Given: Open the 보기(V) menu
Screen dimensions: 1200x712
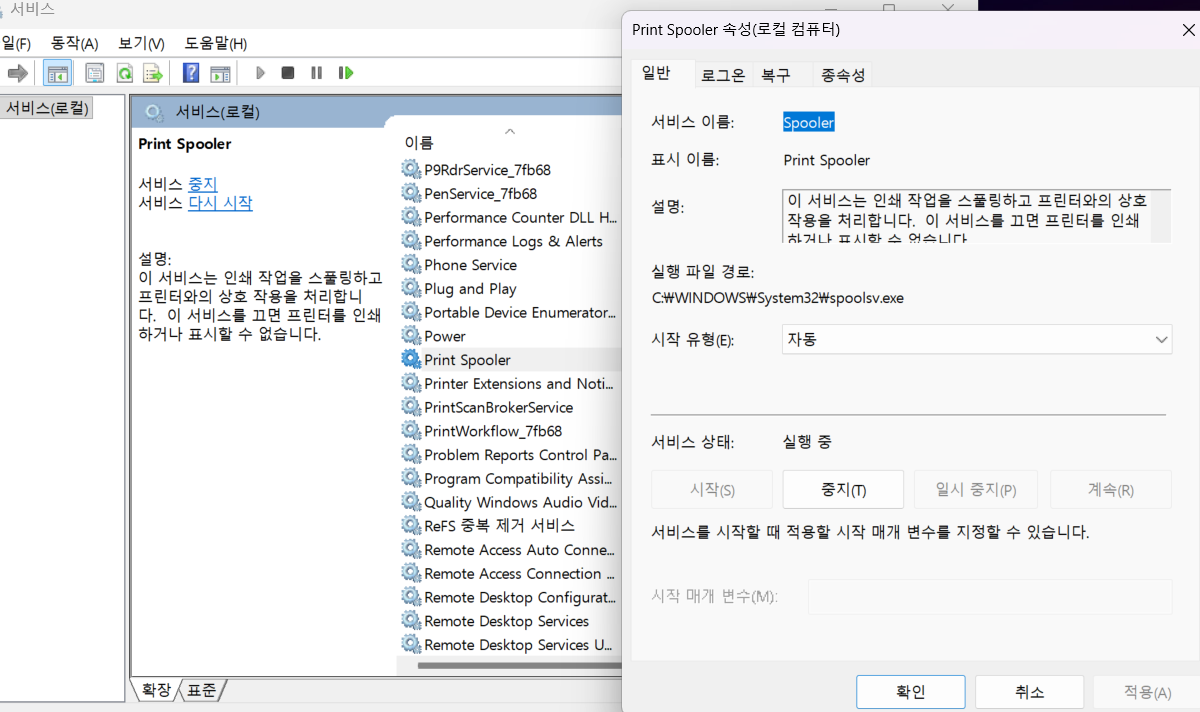Looking at the screenshot, I should click(141, 43).
